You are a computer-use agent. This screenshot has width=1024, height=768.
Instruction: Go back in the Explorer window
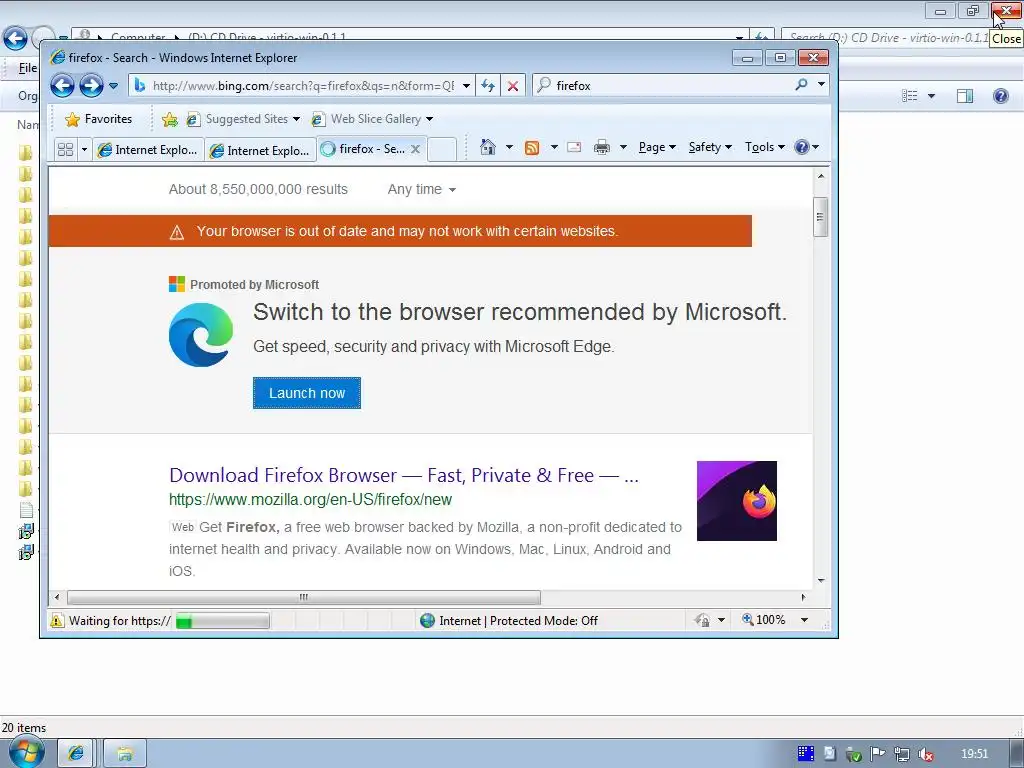[15, 38]
